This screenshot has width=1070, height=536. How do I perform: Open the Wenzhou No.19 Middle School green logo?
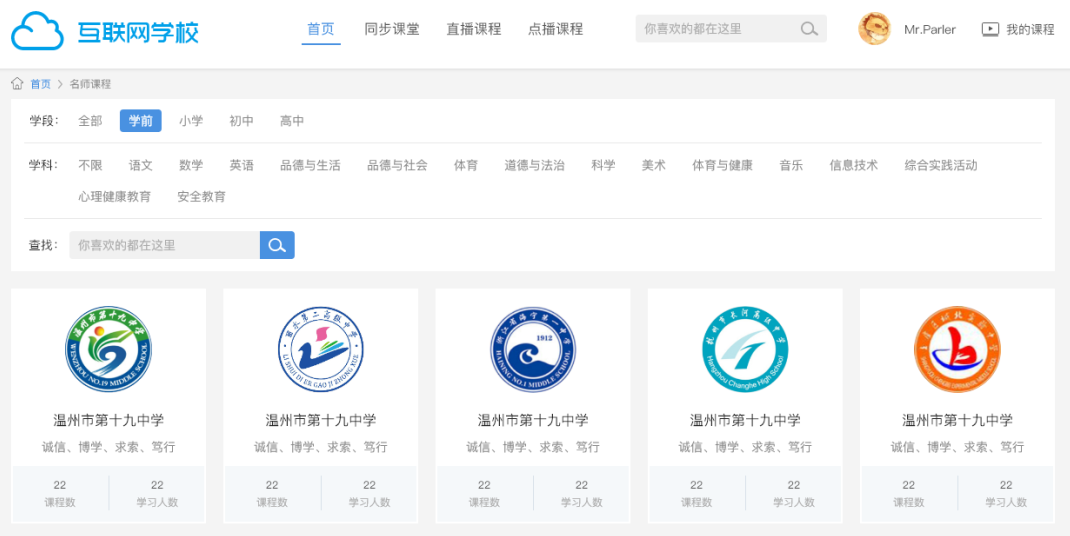[108, 349]
